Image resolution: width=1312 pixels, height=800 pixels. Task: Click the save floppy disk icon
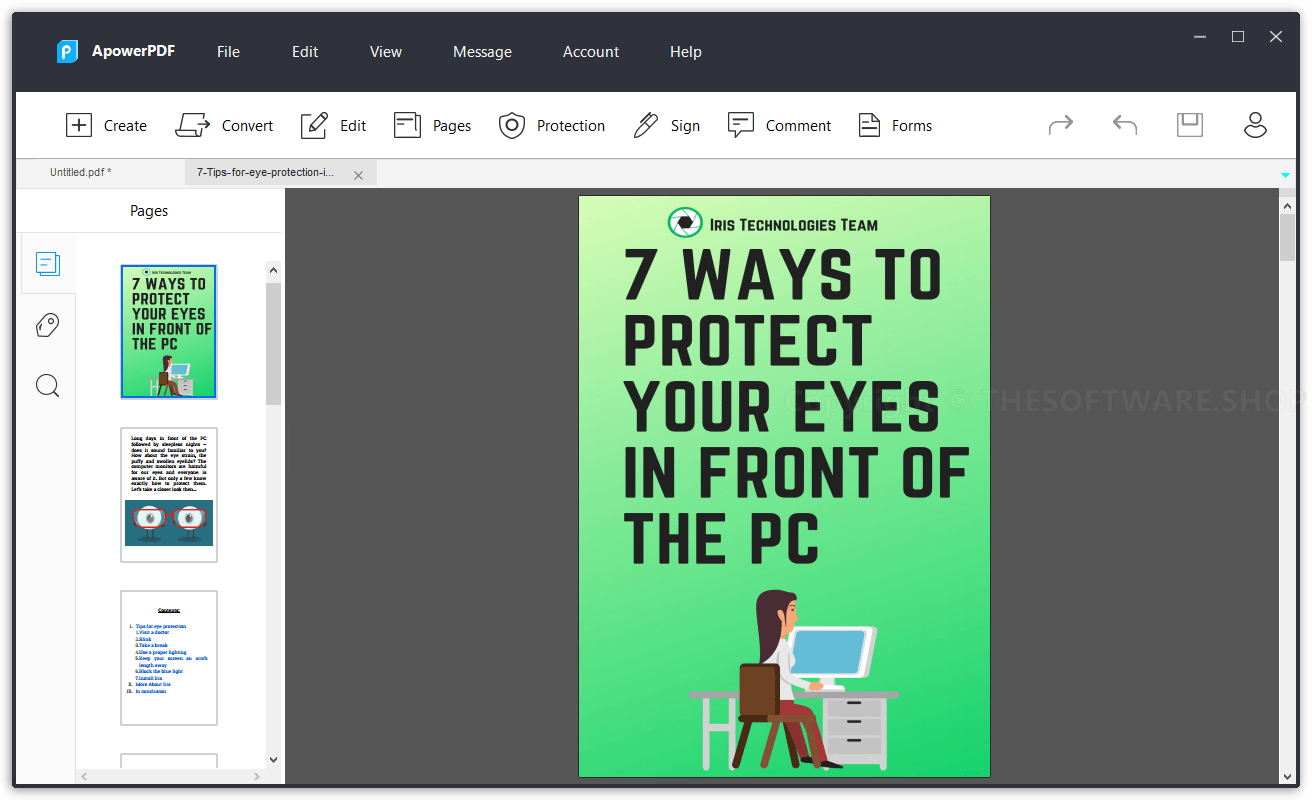(1190, 125)
